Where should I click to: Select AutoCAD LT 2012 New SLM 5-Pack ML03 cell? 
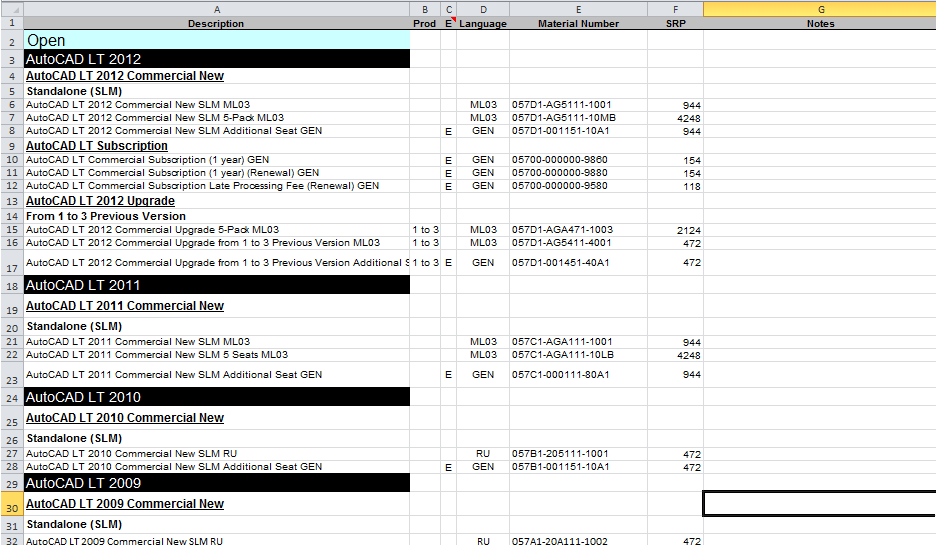[217, 118]
